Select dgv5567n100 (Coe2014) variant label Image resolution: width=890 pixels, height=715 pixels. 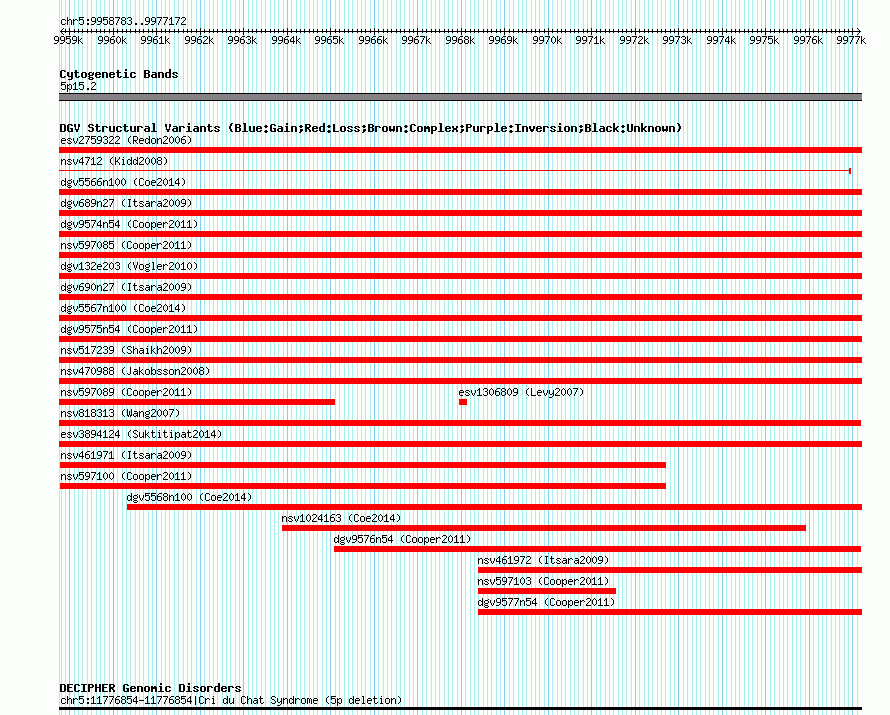(x=123, y=308)
